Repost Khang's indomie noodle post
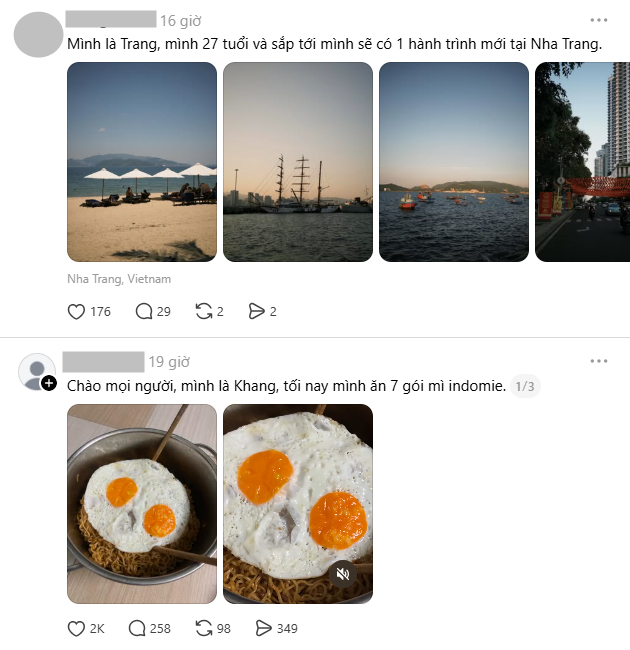 tap(203, 629)
